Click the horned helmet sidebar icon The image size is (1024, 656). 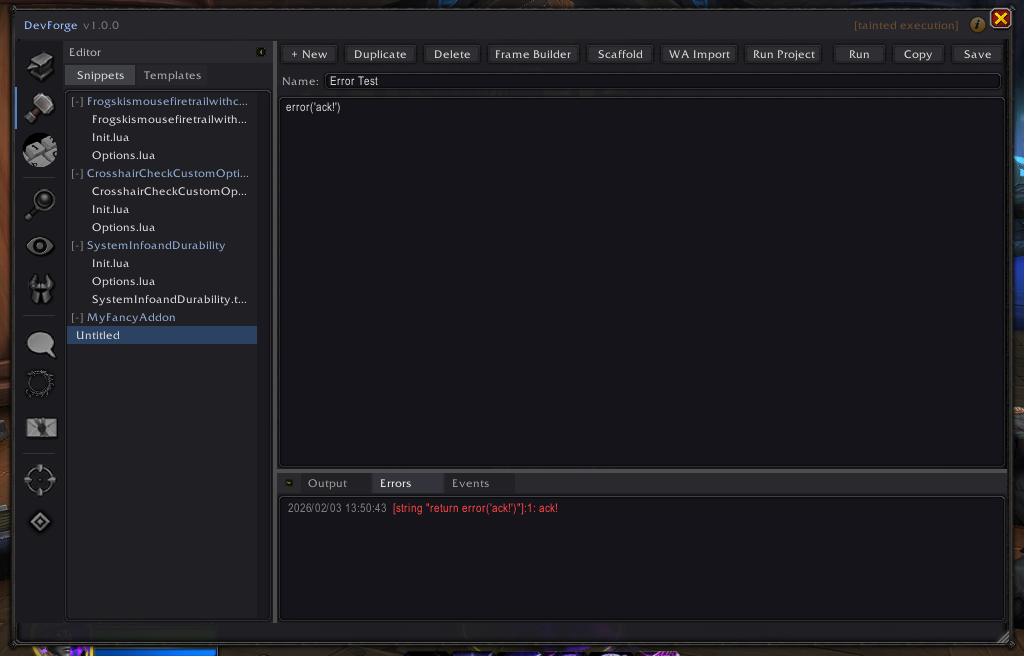click(x=39, y=288)
